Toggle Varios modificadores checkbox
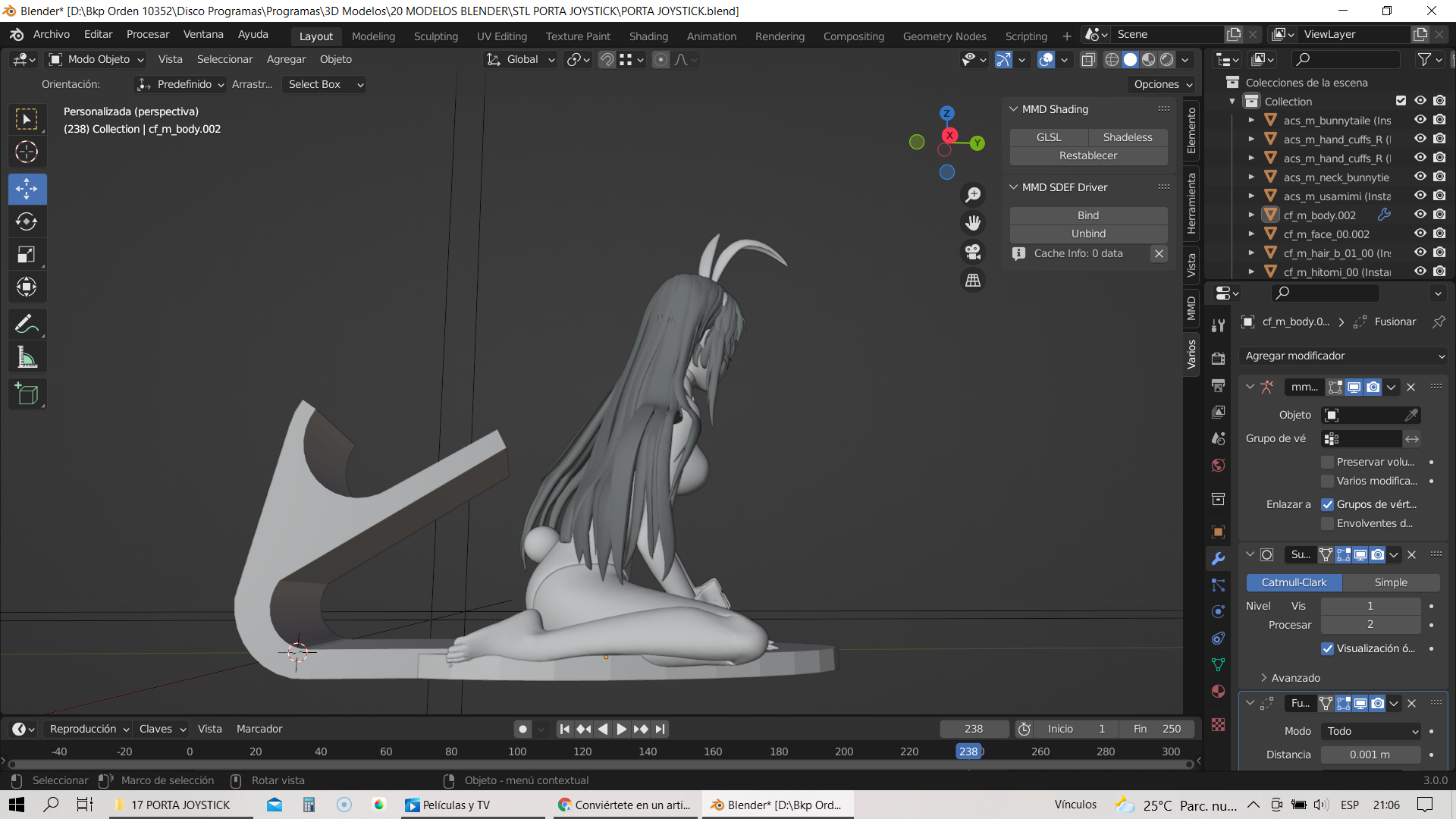Image resolution: width=1456 pixels, height=819 pixels. 1327,481
